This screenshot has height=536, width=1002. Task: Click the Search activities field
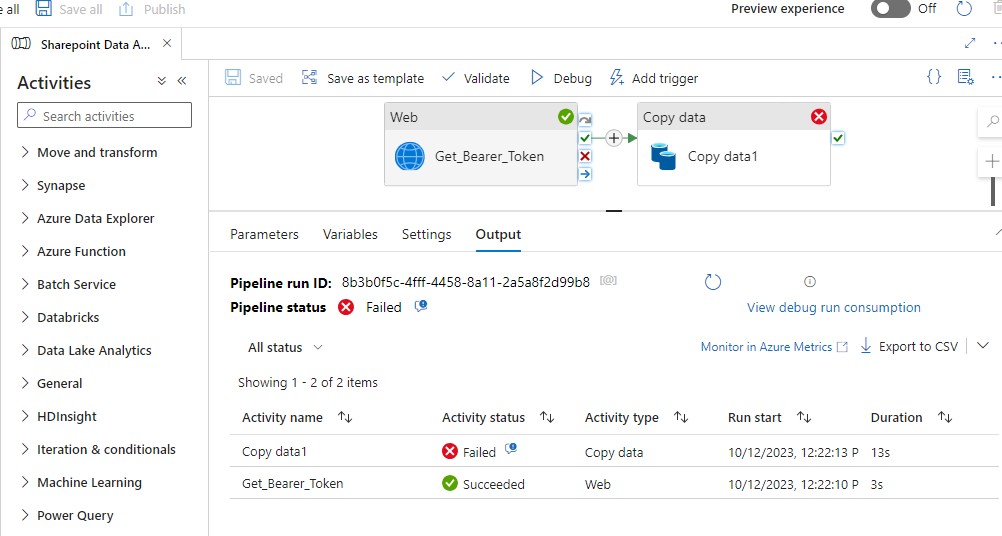point(105,116)
